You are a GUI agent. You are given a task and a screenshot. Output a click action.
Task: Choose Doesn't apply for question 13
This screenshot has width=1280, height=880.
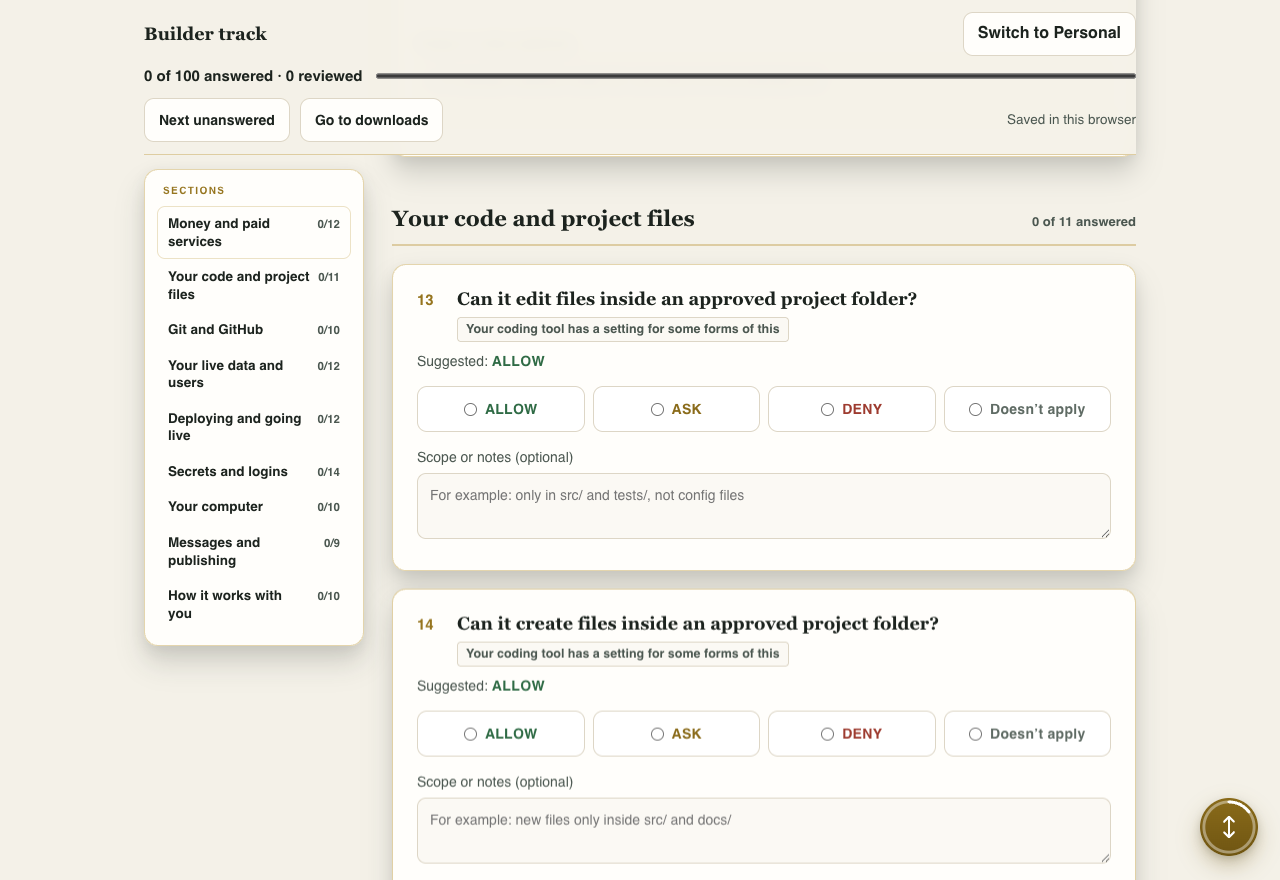tap(1027, 409)
